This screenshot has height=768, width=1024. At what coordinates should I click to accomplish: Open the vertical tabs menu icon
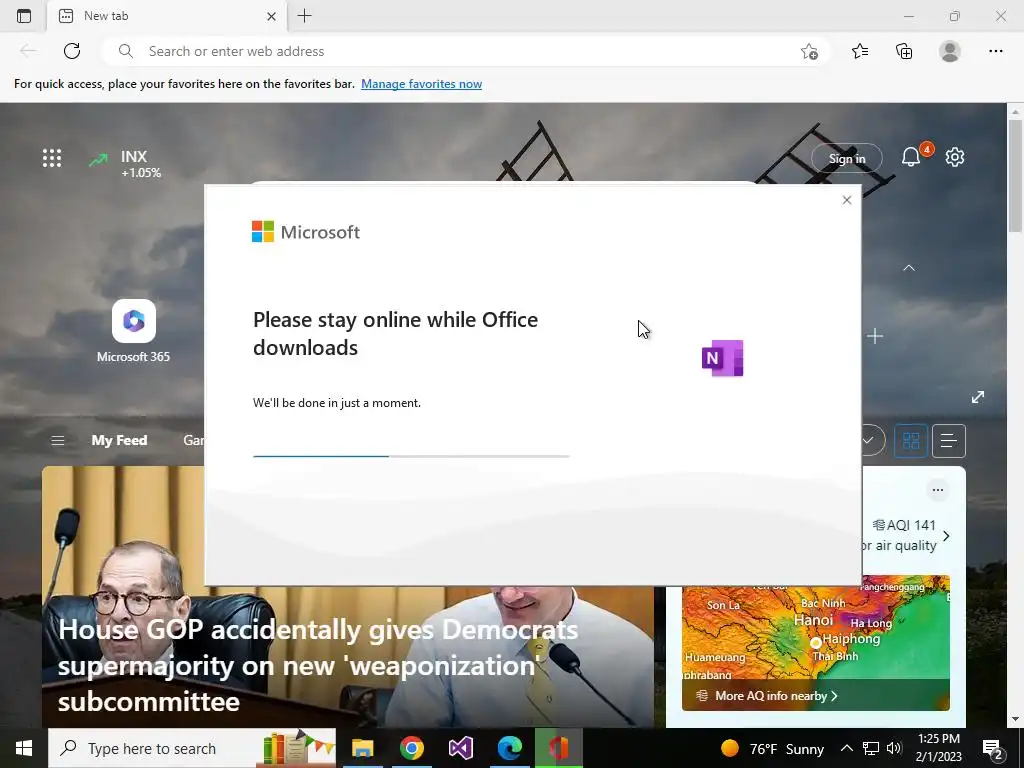tap(24, 16)
